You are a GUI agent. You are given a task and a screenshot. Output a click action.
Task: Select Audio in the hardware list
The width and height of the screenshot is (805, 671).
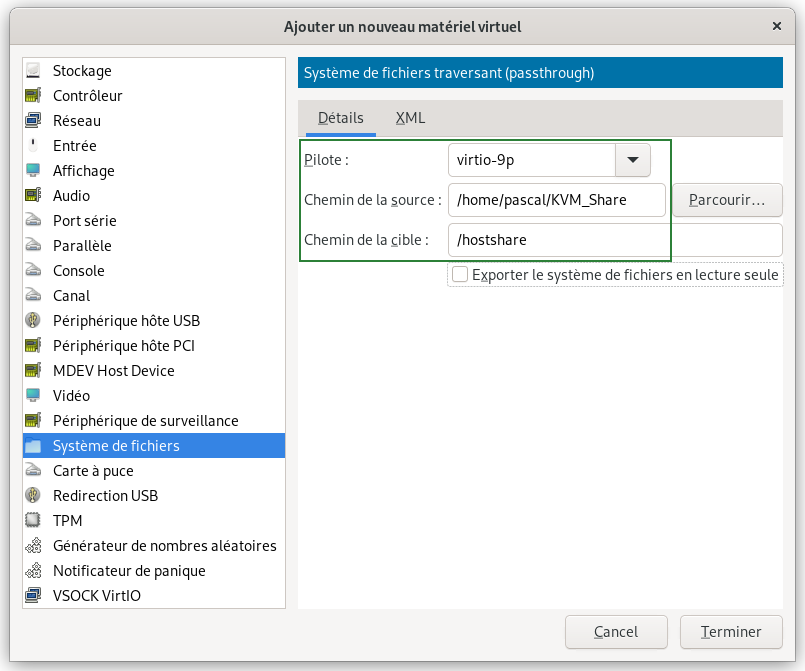[x=154, y=196]
